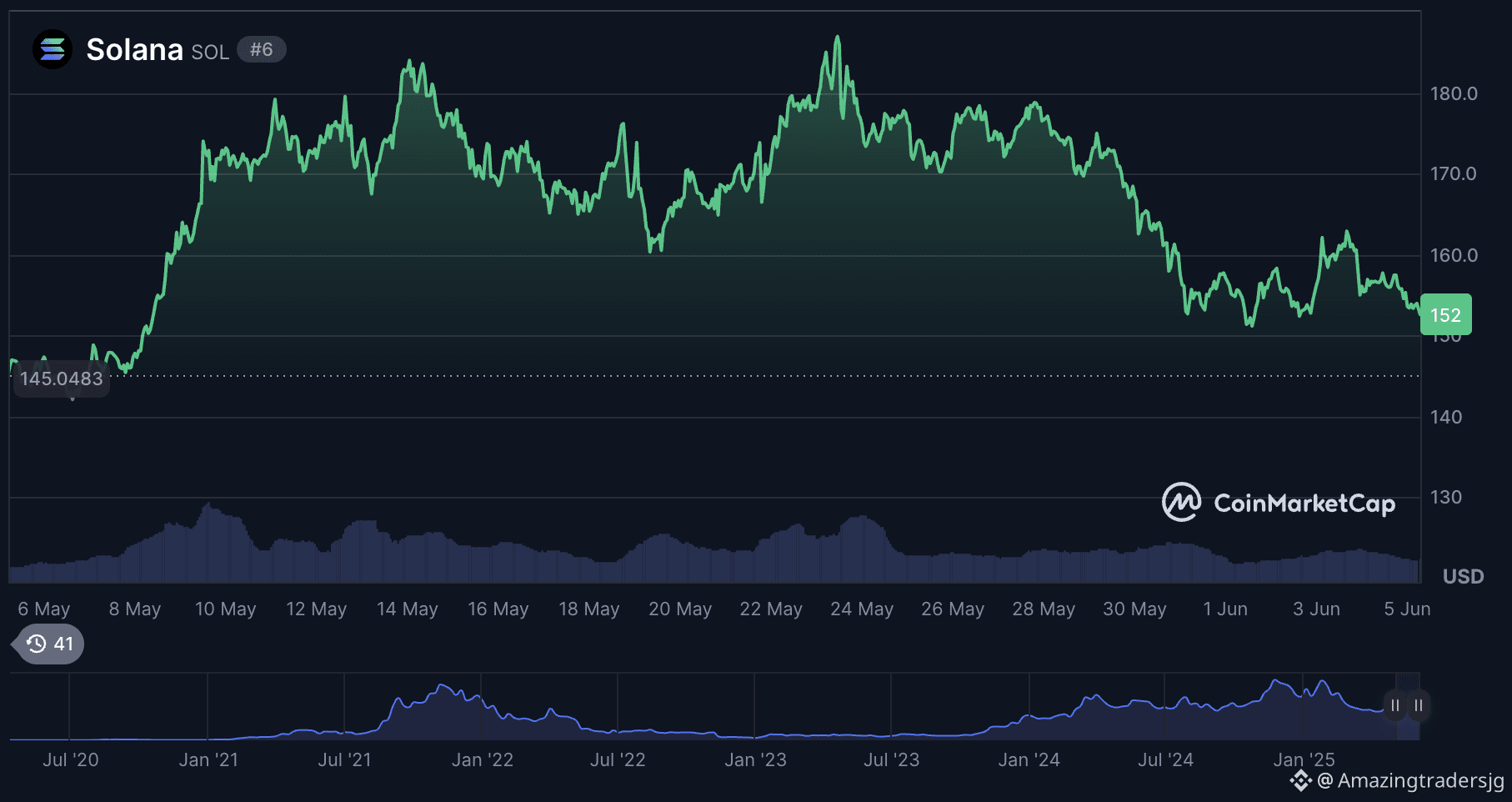Click the 130 price axis label
1512x802 pixels.
click(x=1446, y=497)
